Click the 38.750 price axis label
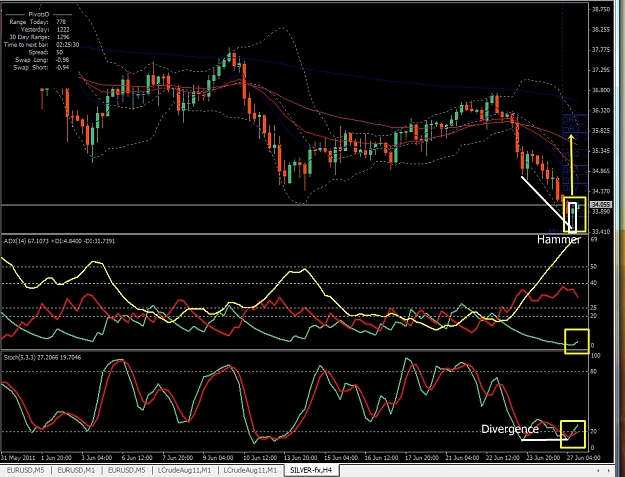 (601, 9)
